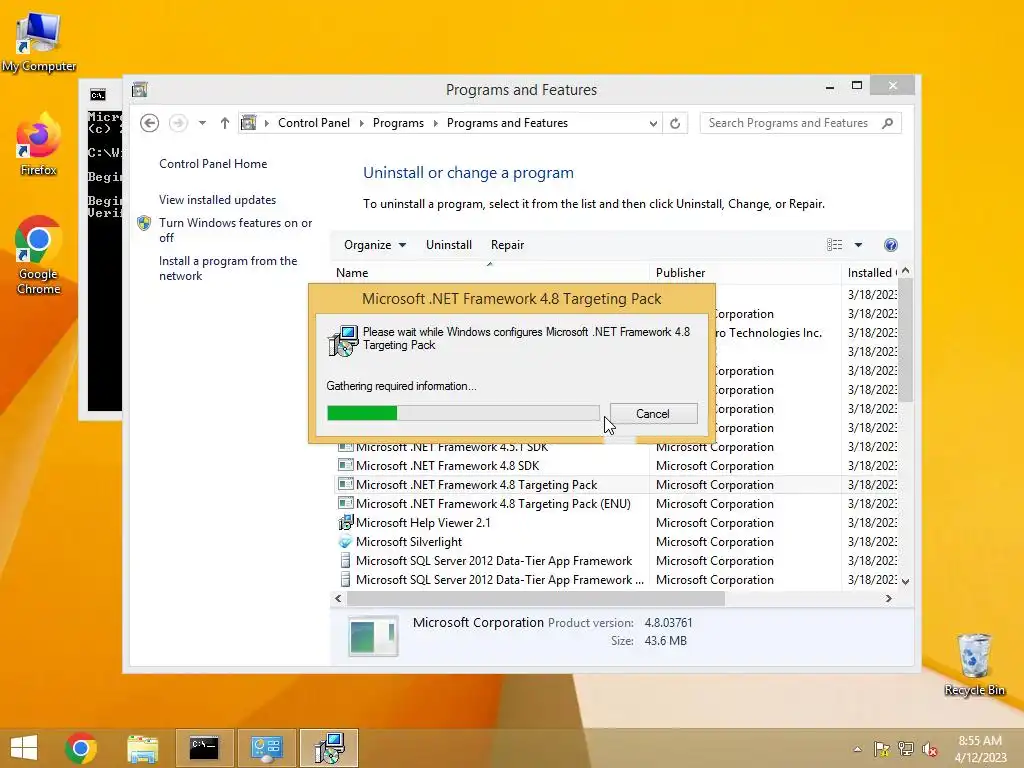Click the Action Center flag tray icon

(x=882, y=749)
